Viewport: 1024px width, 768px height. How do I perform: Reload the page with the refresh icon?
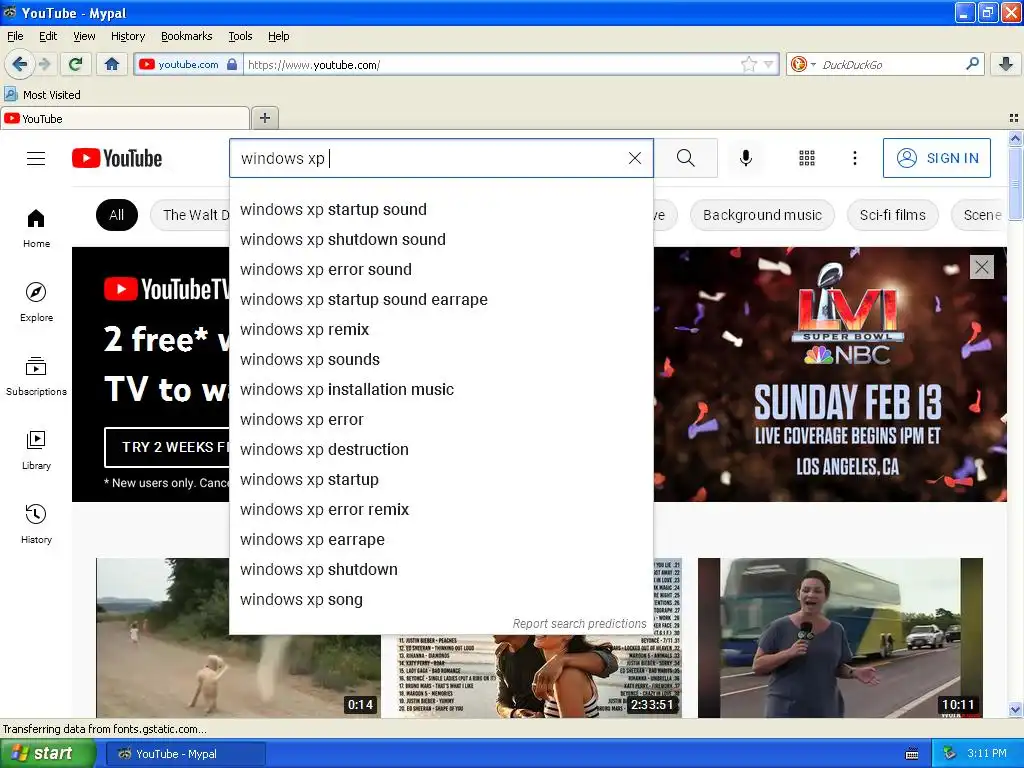(76, 64)
